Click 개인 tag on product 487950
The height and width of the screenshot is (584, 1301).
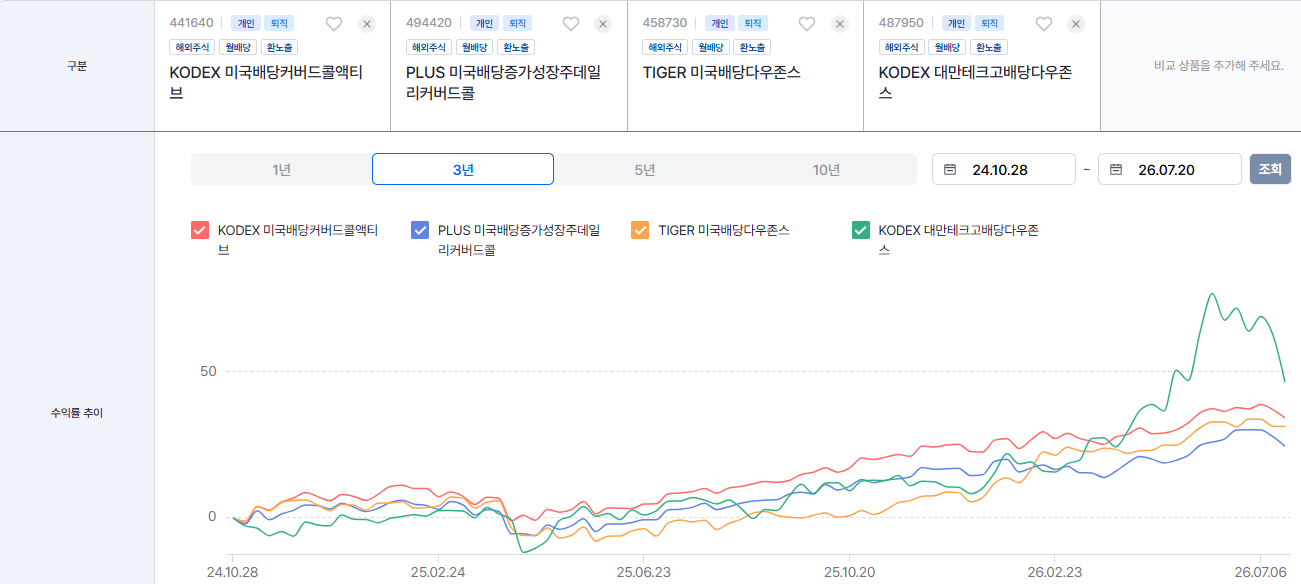(x=956, y=23)
